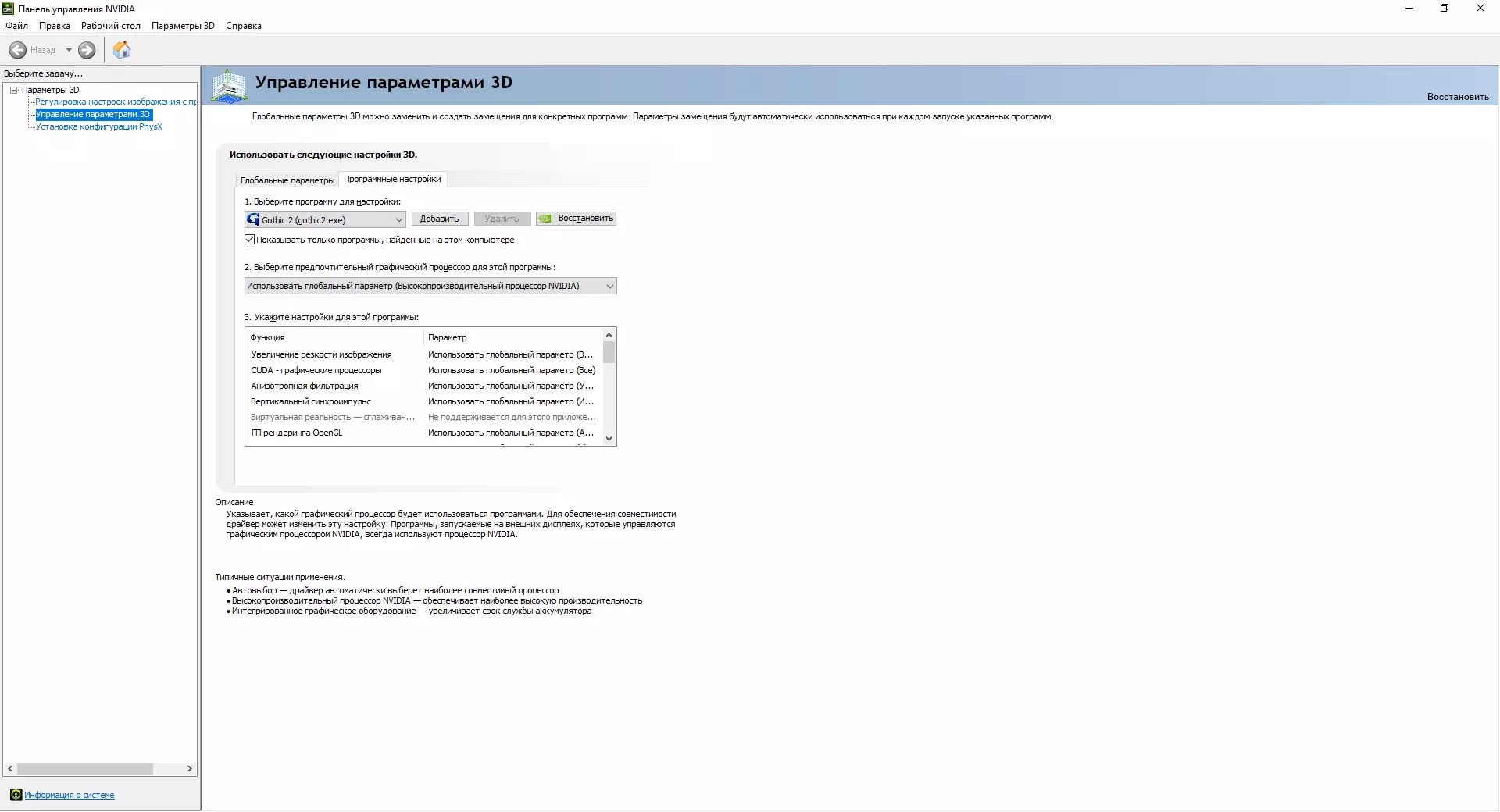Collapse the Параметры 3D tree node
This screenshot has width=1500, height=812.
tap(13, 90)
